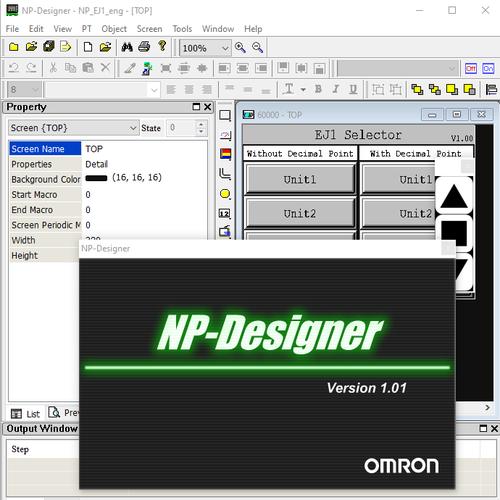Viewport: 500px width, 500px height.
Task: Select the Screen Name property row
Action: [x=108, y=149]
